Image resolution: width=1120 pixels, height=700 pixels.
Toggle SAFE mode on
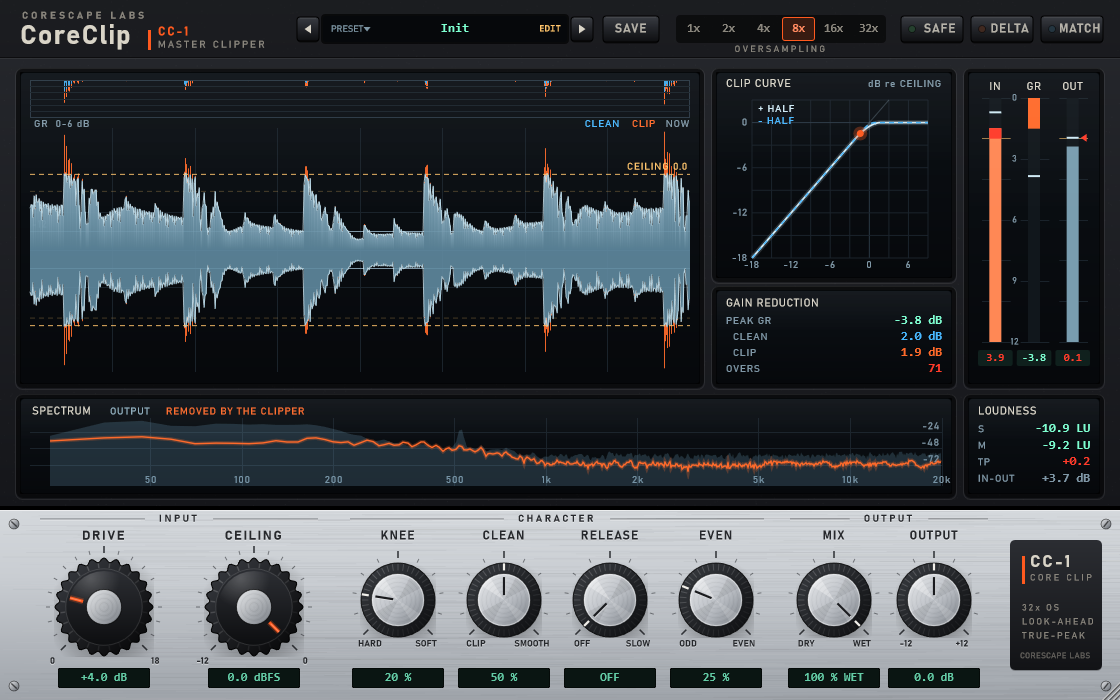click(932, 29)
